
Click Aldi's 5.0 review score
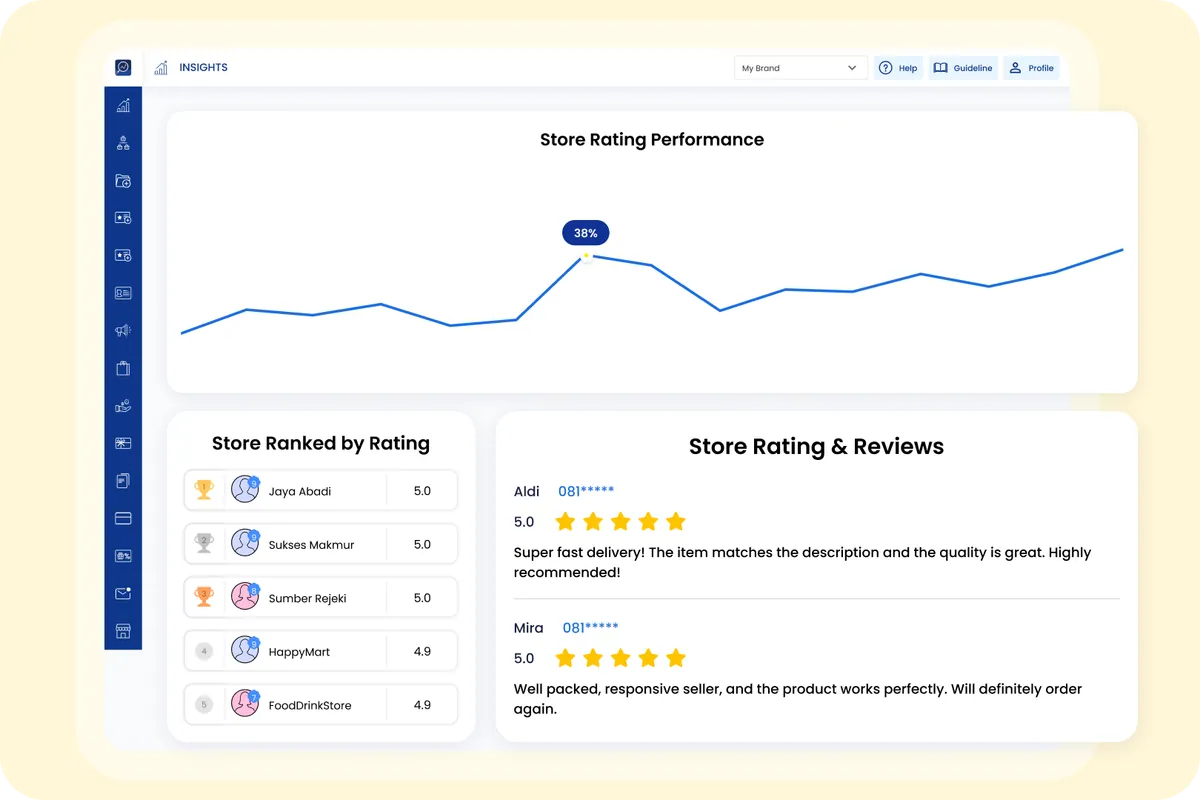click(524, 522)
